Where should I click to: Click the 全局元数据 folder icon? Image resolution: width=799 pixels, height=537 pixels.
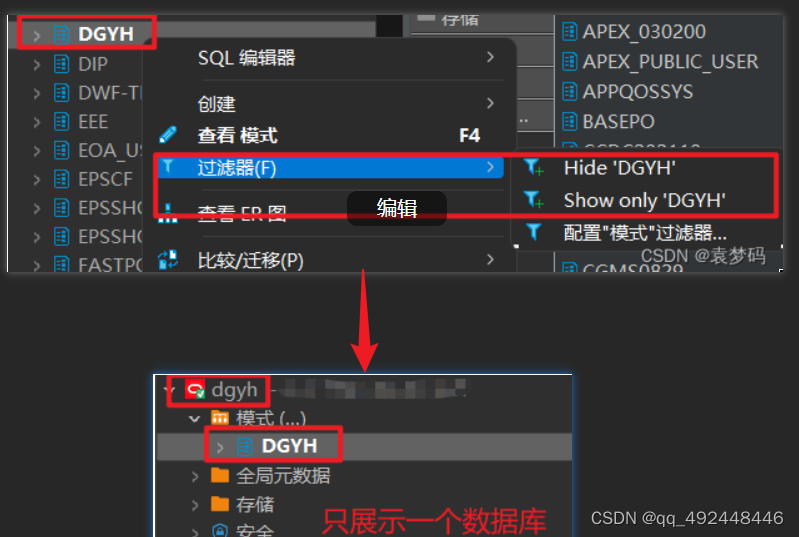[220, 474]
